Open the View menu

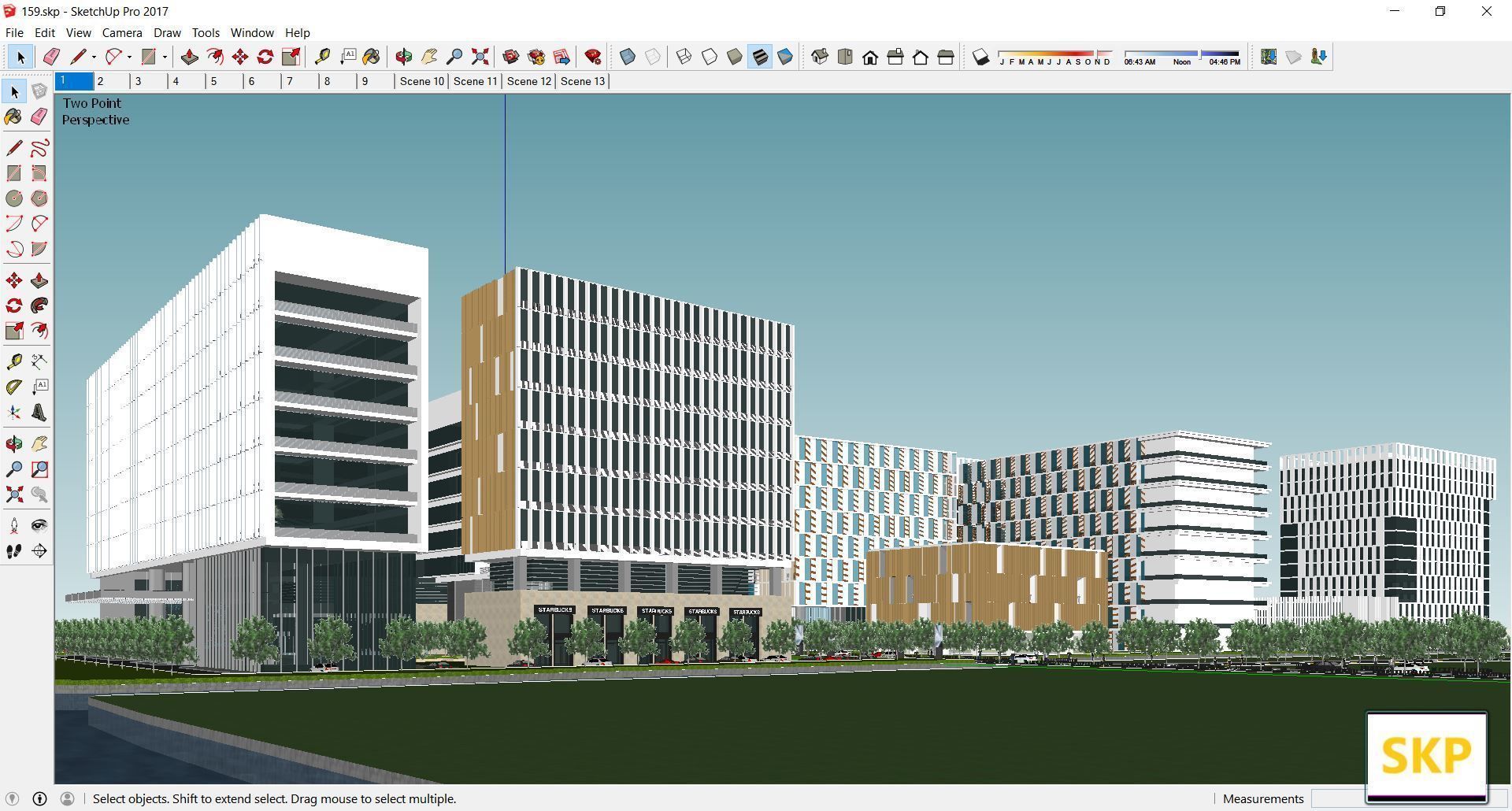(78, 32)
